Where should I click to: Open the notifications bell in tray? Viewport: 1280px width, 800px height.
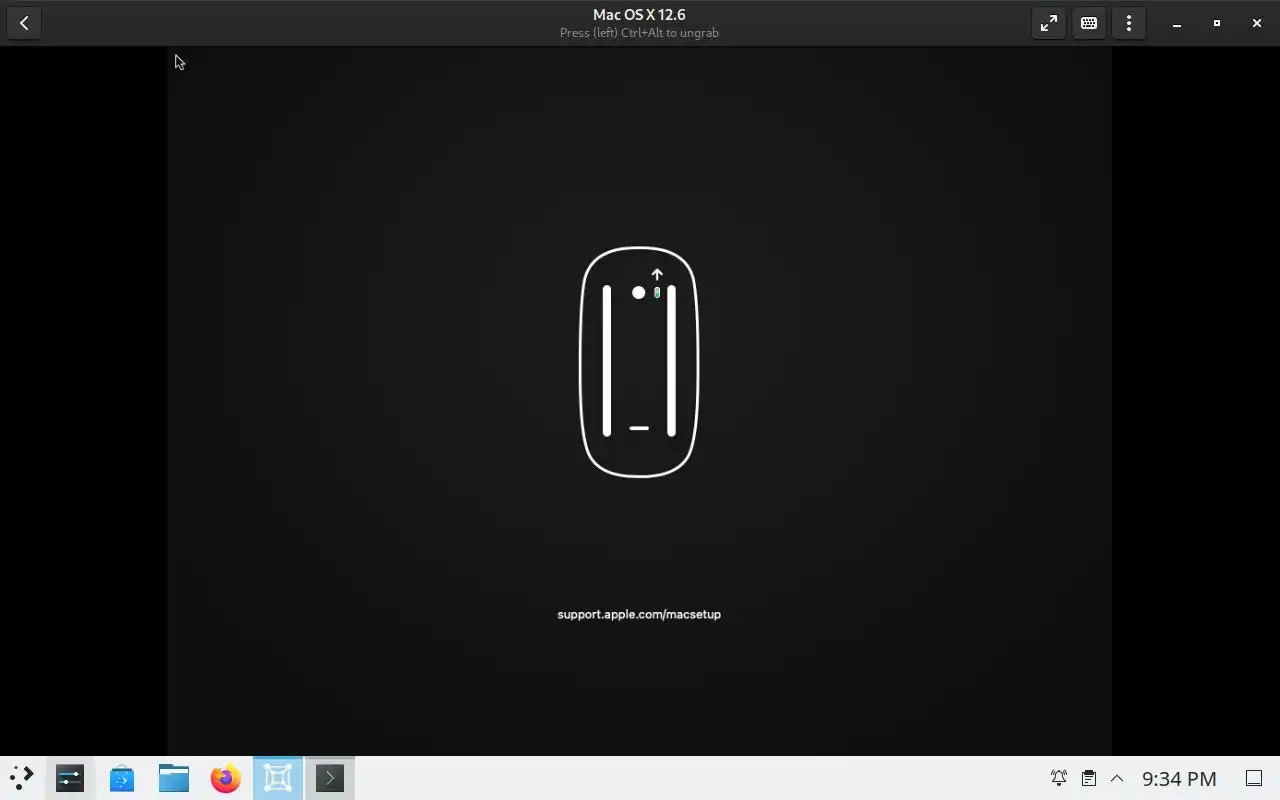click(1059, 778)
